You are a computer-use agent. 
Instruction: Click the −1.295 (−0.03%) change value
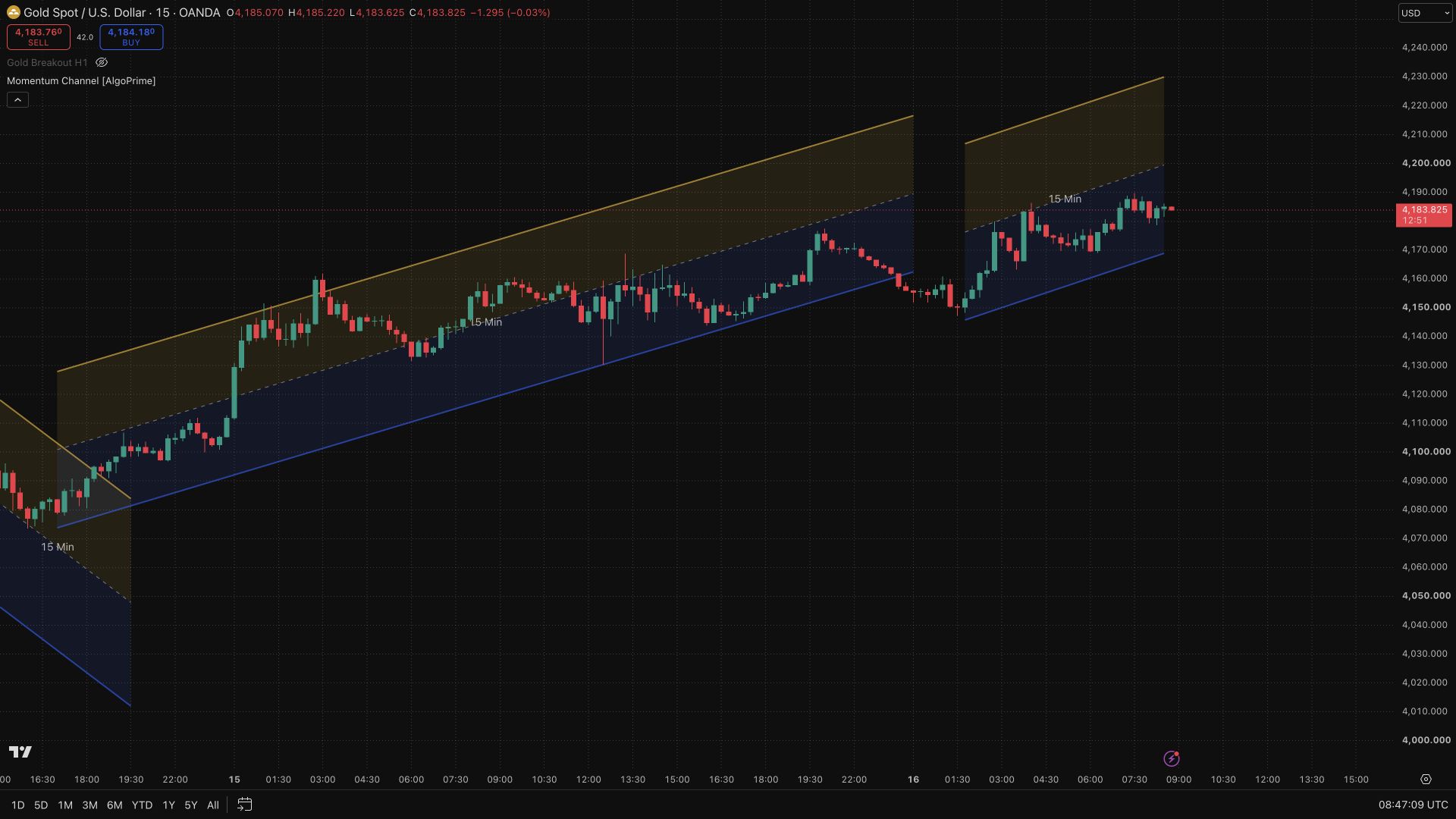[x=510, y=13]
